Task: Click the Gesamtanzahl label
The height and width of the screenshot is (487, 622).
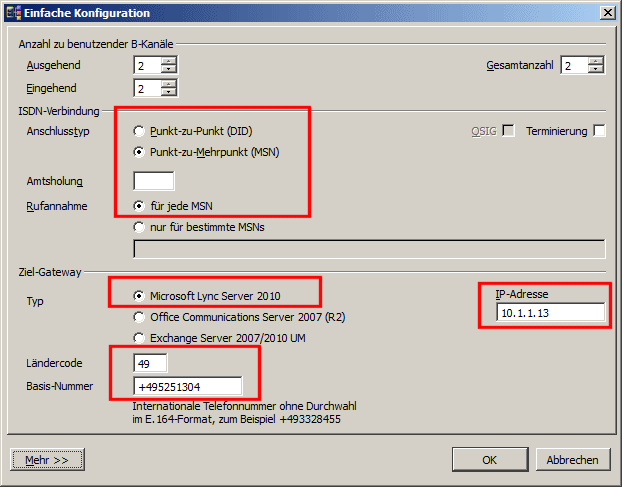Action: [520, 65]
